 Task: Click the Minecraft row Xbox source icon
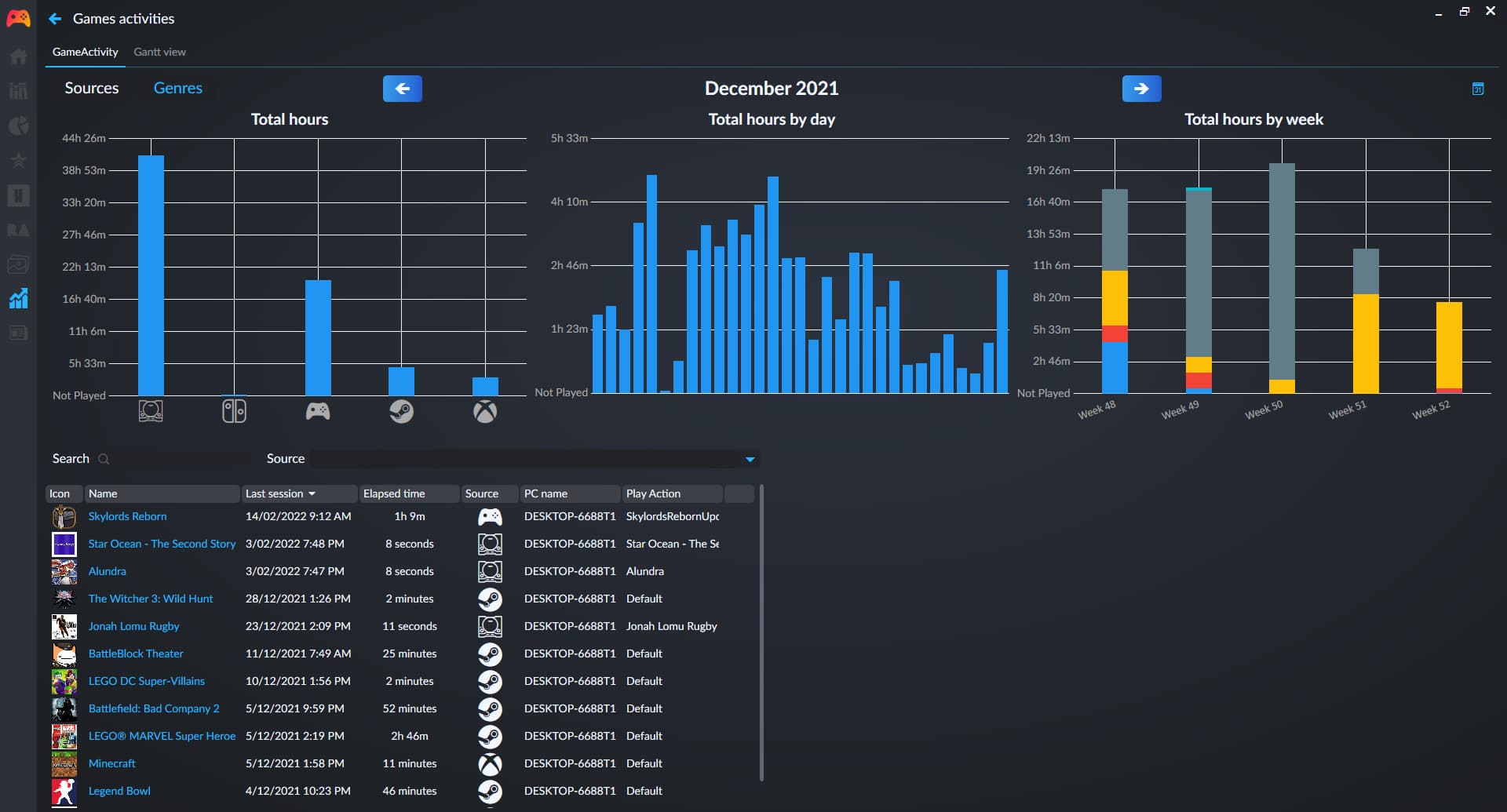[x=491, y=764]
